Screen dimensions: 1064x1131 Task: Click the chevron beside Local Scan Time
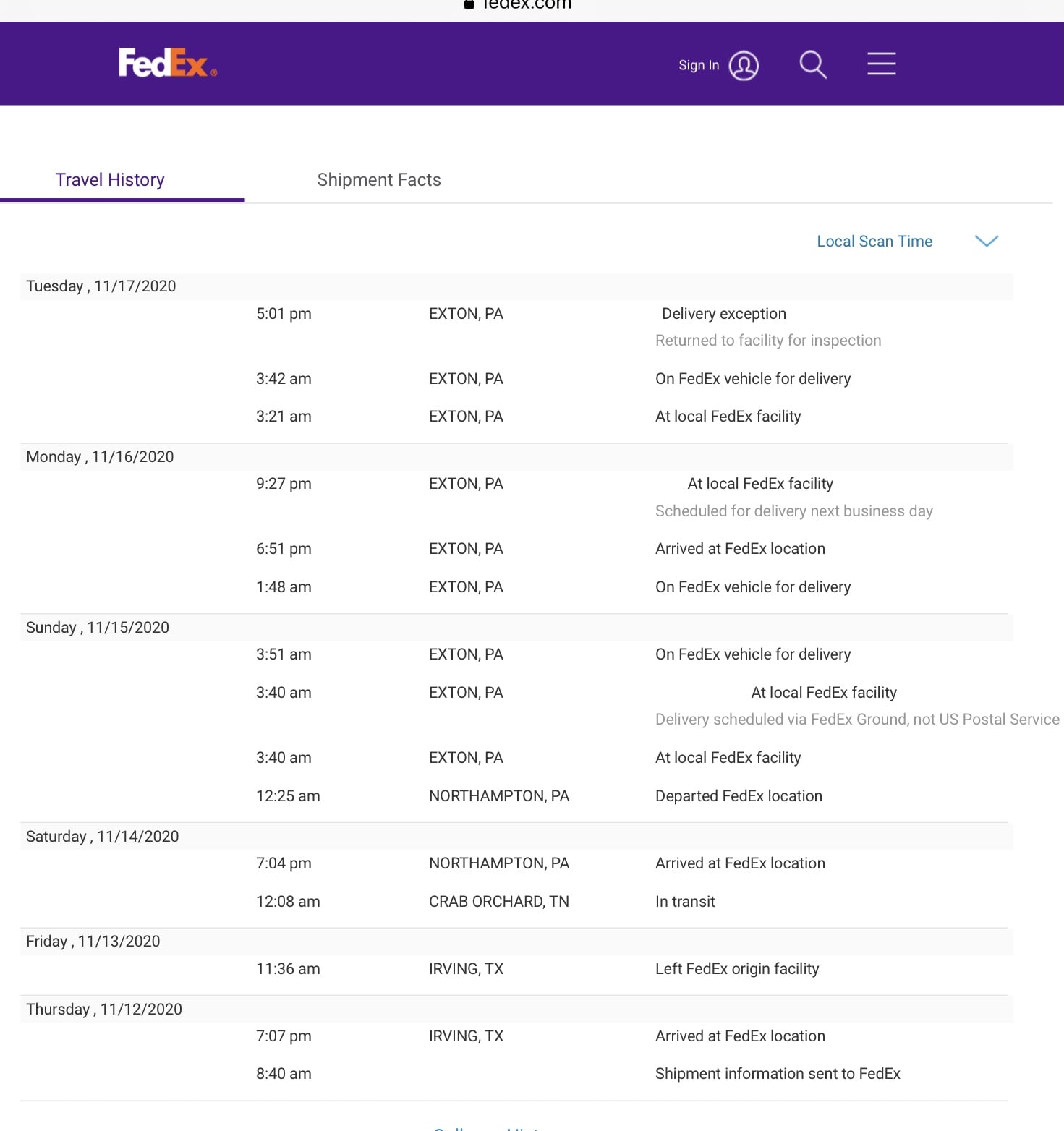(x=986, y=242)
